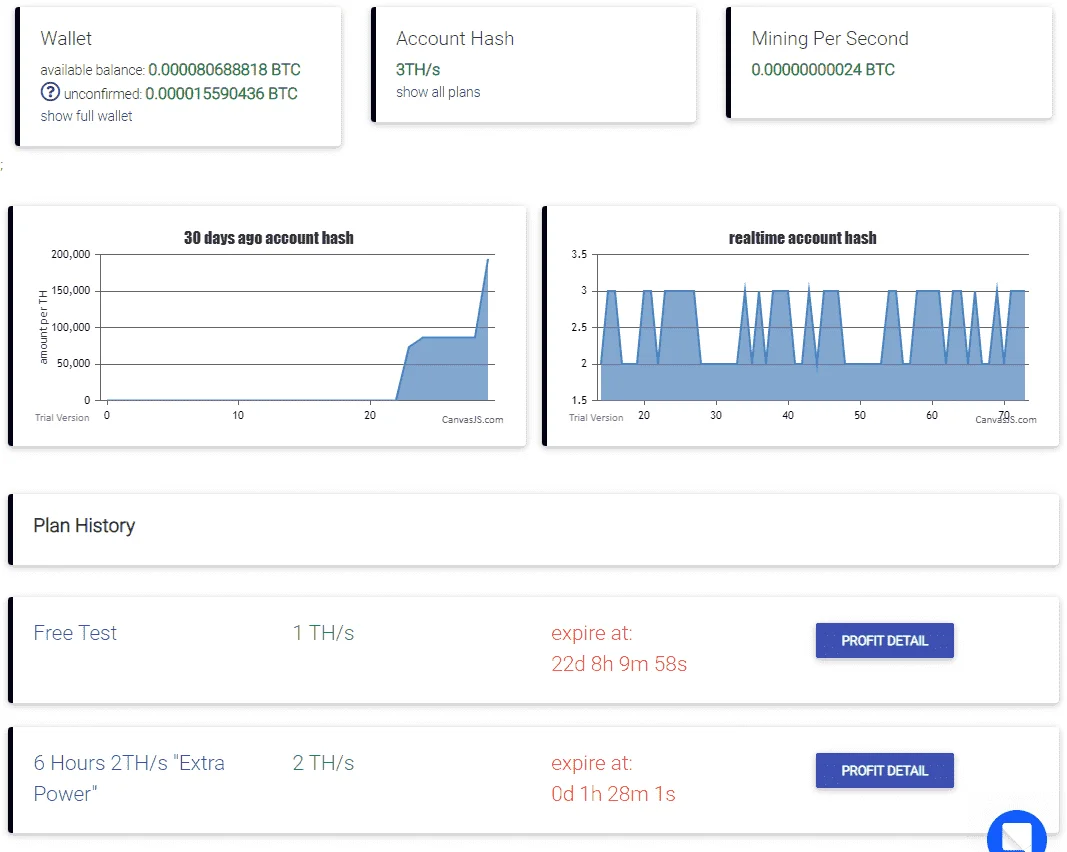Click the Free Test plan name
This screenshot has height=852, width=1067.
click(75, 633)
